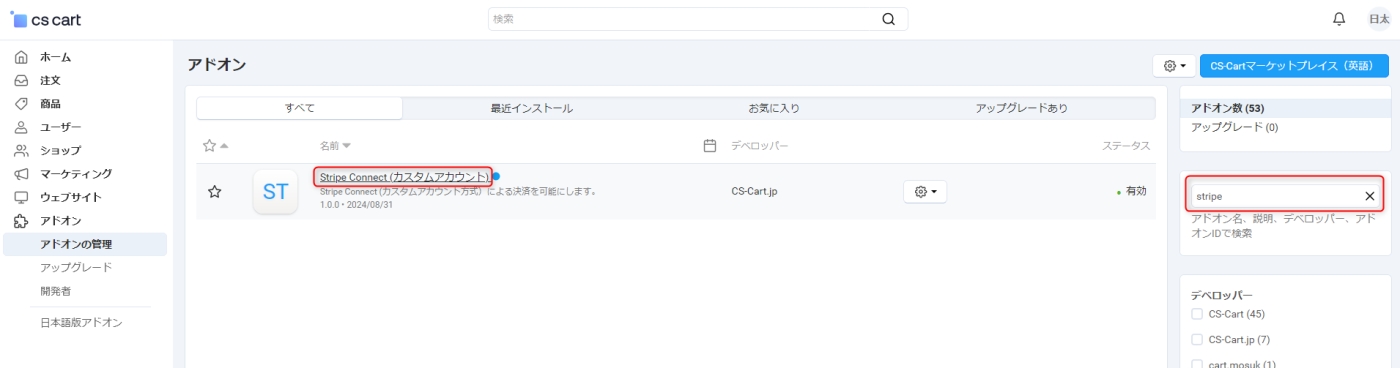
Task: Click the notification bell icon
Action: click(1339, 19)
